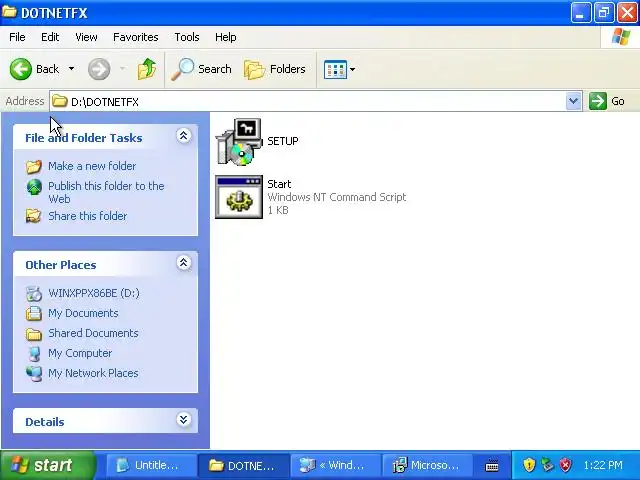Screen dimensions: 640x480
Task: Select the Start command script icon
Action: click(239, 197)
